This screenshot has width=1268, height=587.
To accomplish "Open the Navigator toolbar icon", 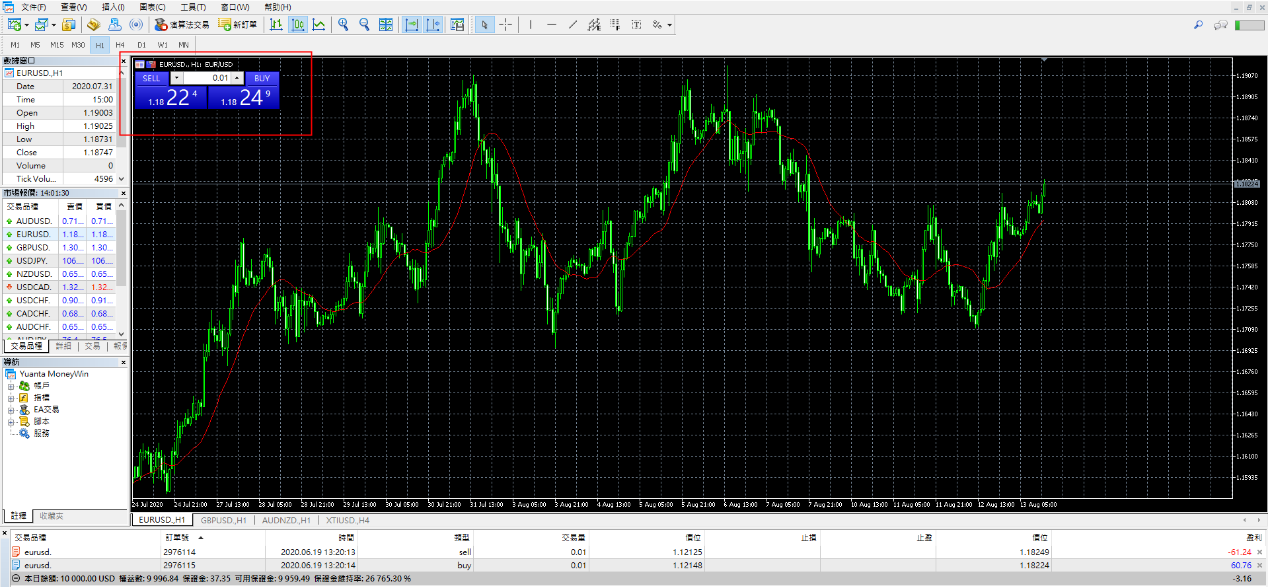I will tap(114, 24).
